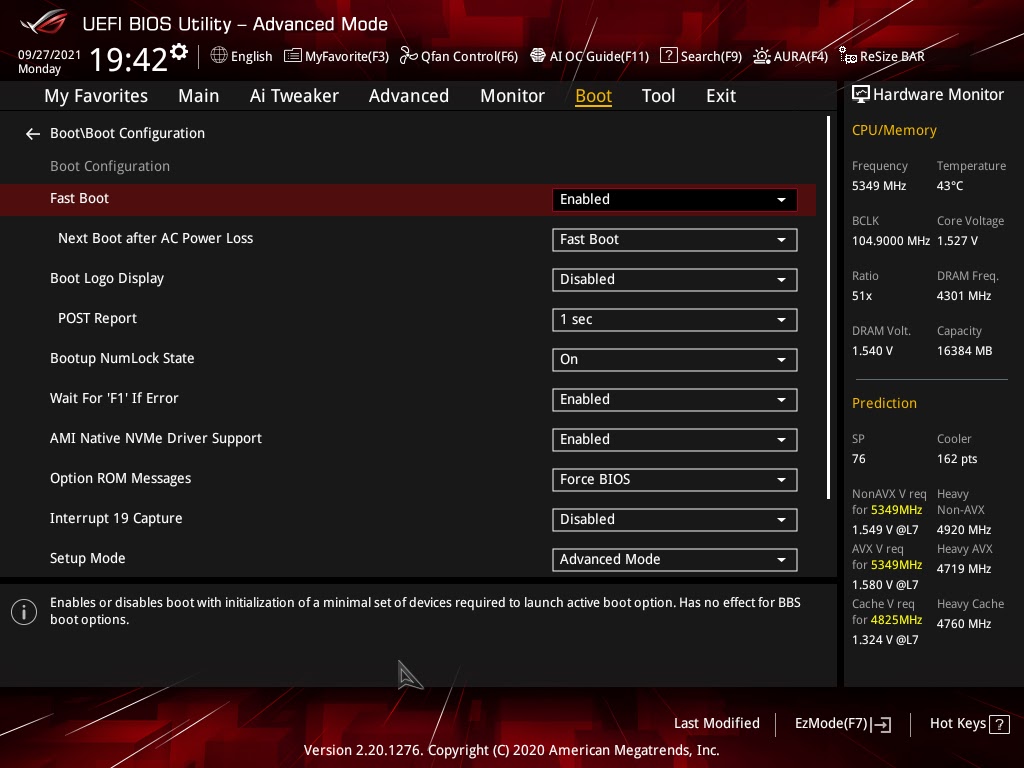Viewport: 1024px width, 768px height.
Task: Click the Hot Keys question mark icon
Action: point(999,724)
